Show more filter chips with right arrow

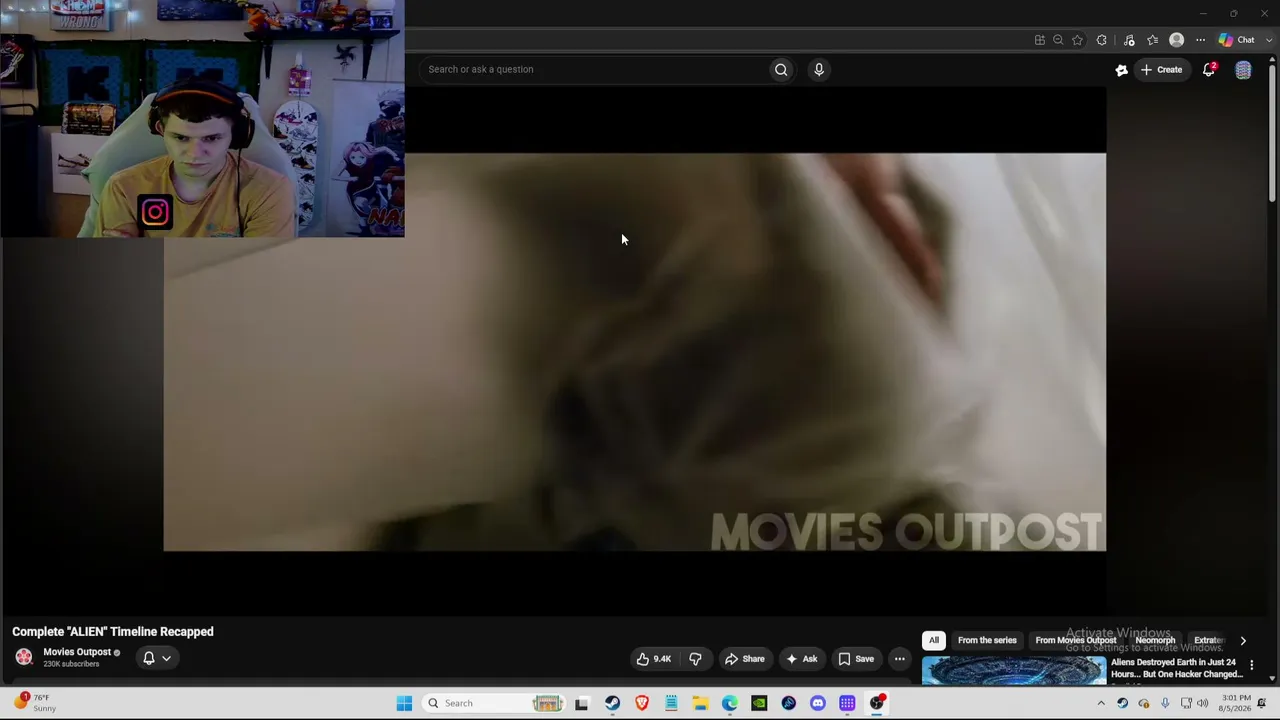1243,640
